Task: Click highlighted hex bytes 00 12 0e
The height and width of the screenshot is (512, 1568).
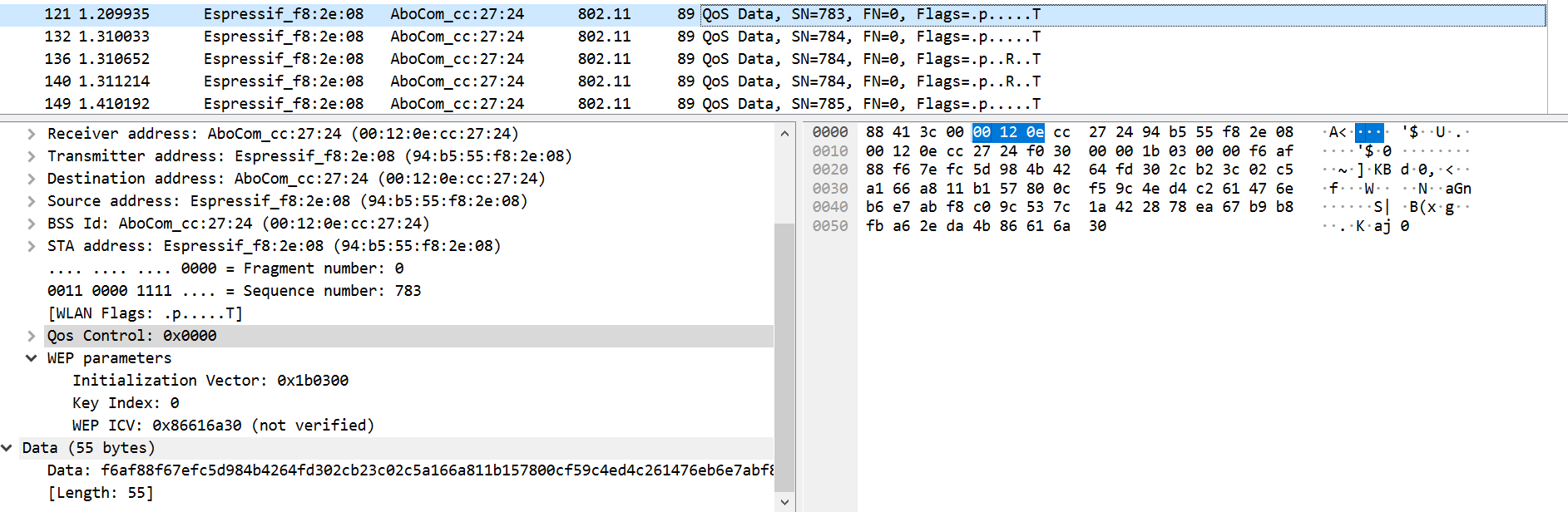Action: point(1008,132)
